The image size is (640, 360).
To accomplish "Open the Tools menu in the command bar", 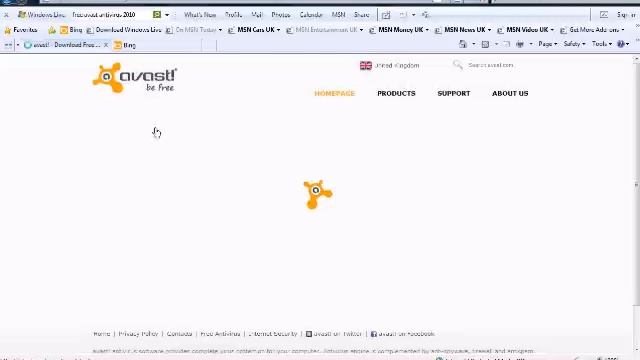I will [602, 44].
